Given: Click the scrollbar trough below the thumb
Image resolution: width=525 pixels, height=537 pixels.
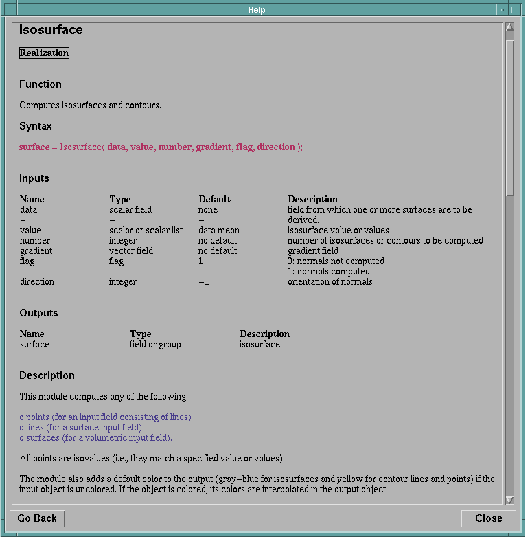Looking at the screenshot, I should [510, 346].
